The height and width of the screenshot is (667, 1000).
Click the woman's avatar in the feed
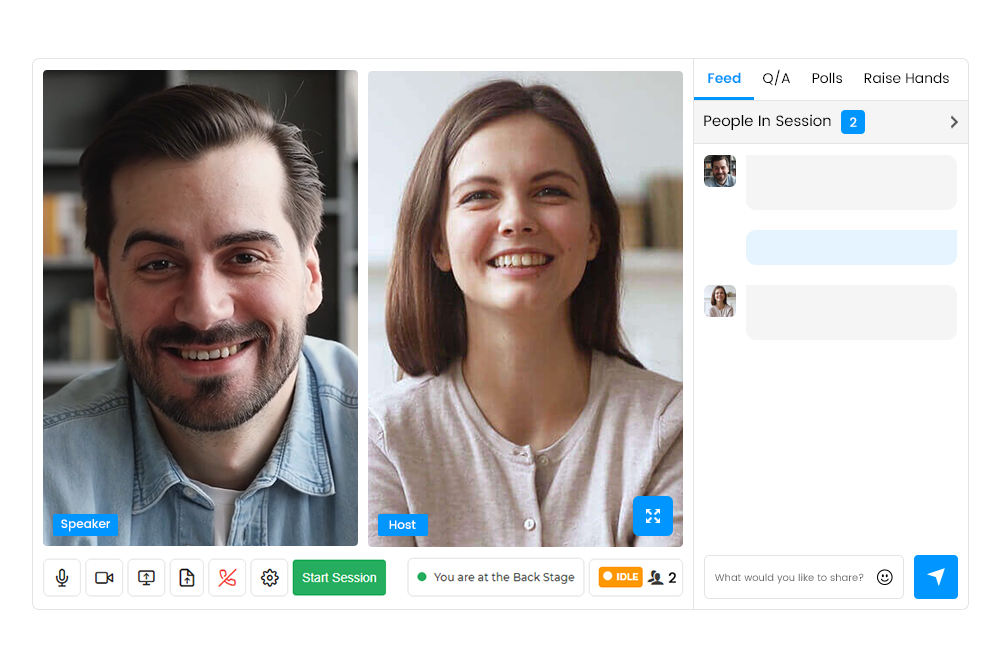720,301
